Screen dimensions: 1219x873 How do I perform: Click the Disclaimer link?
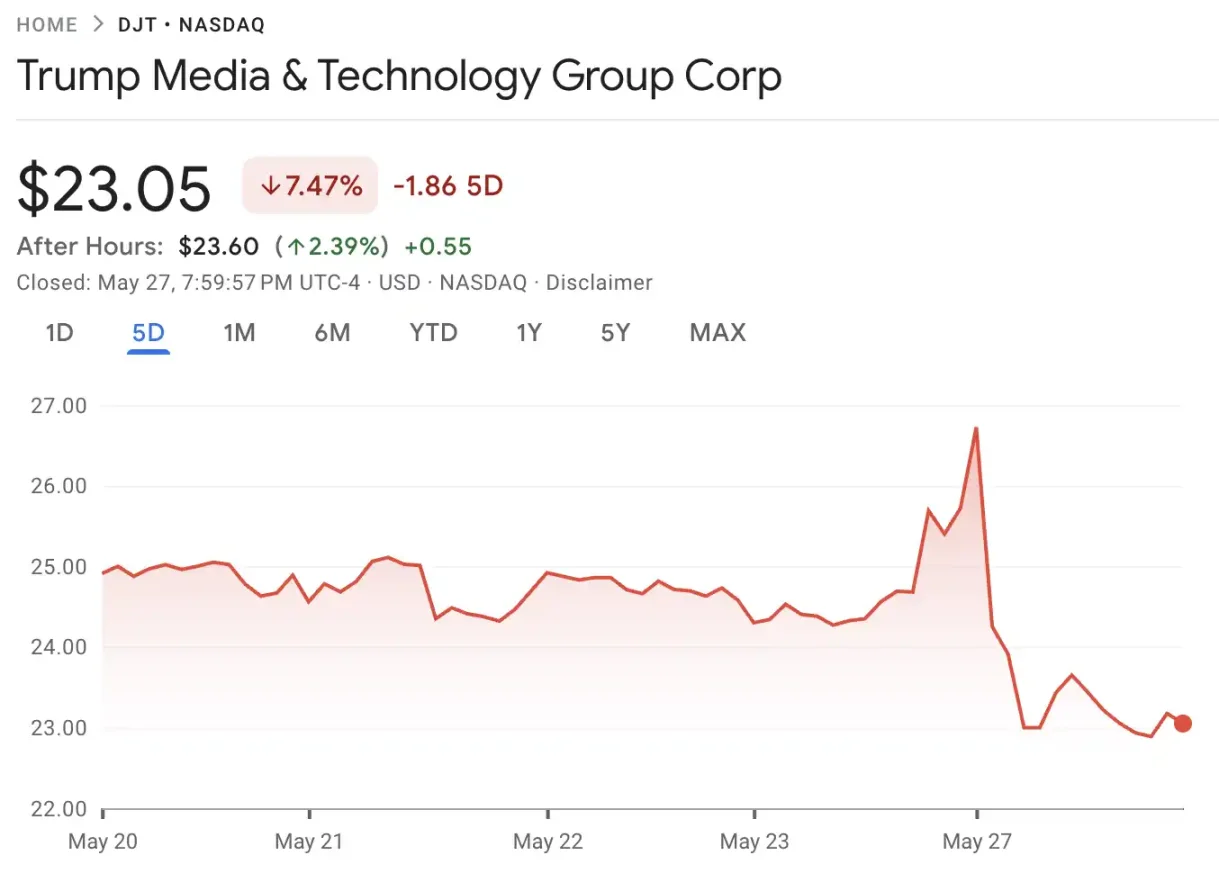(x=599, y=283)
